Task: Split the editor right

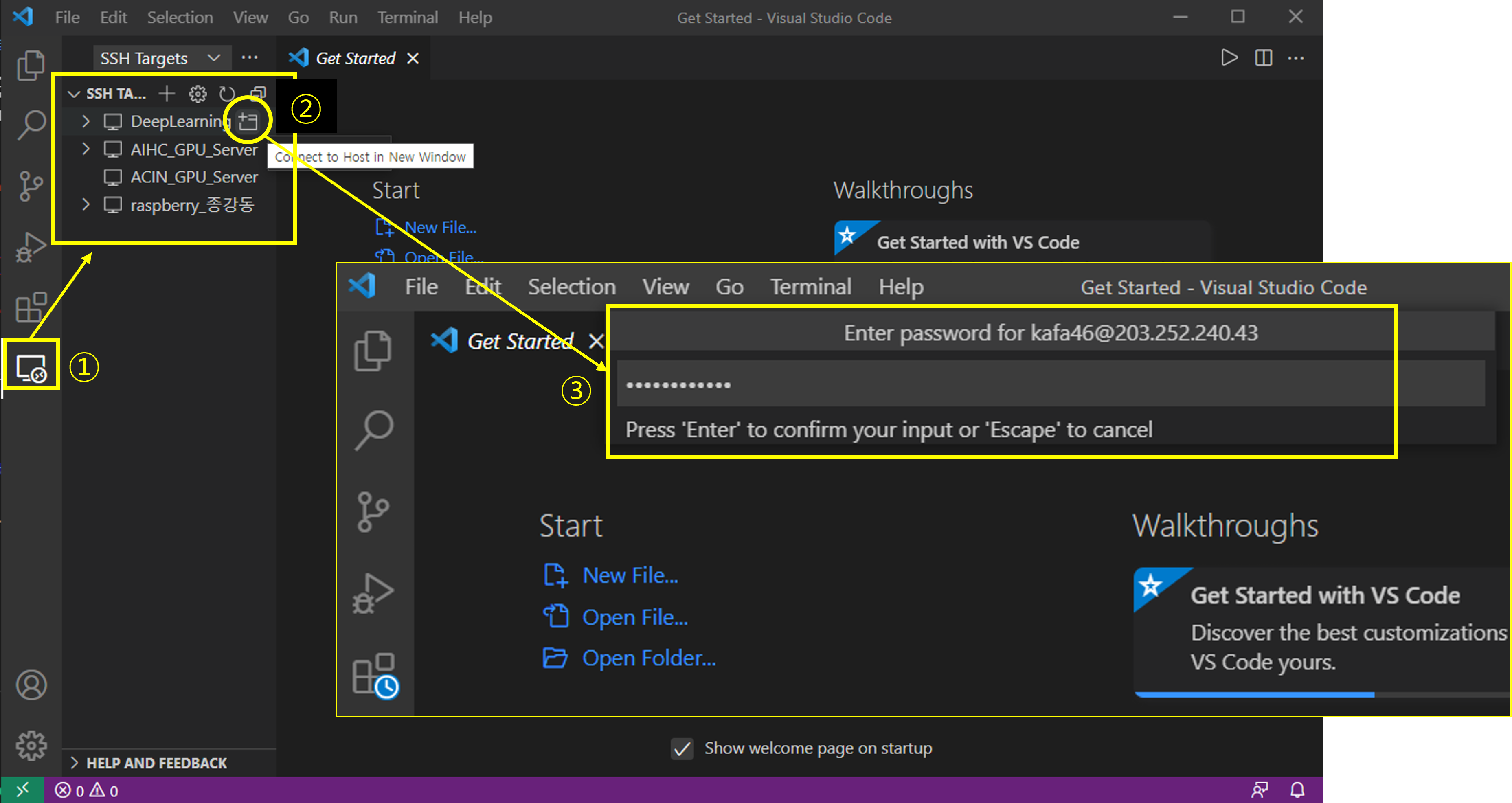Action: [x=1263, y=57]
